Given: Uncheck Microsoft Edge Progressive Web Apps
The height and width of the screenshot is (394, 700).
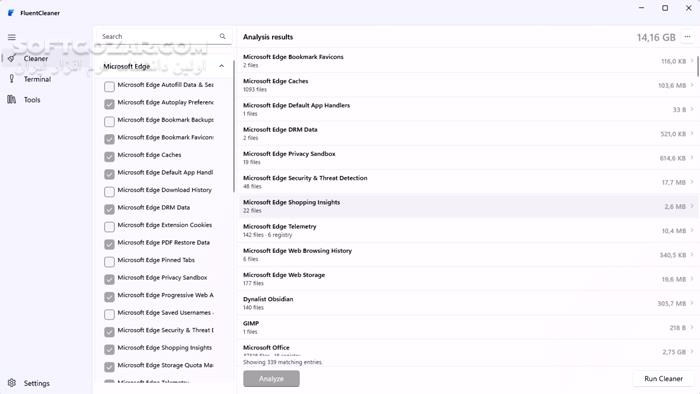Looking at the screenshot, I should [x=109, y=297].
